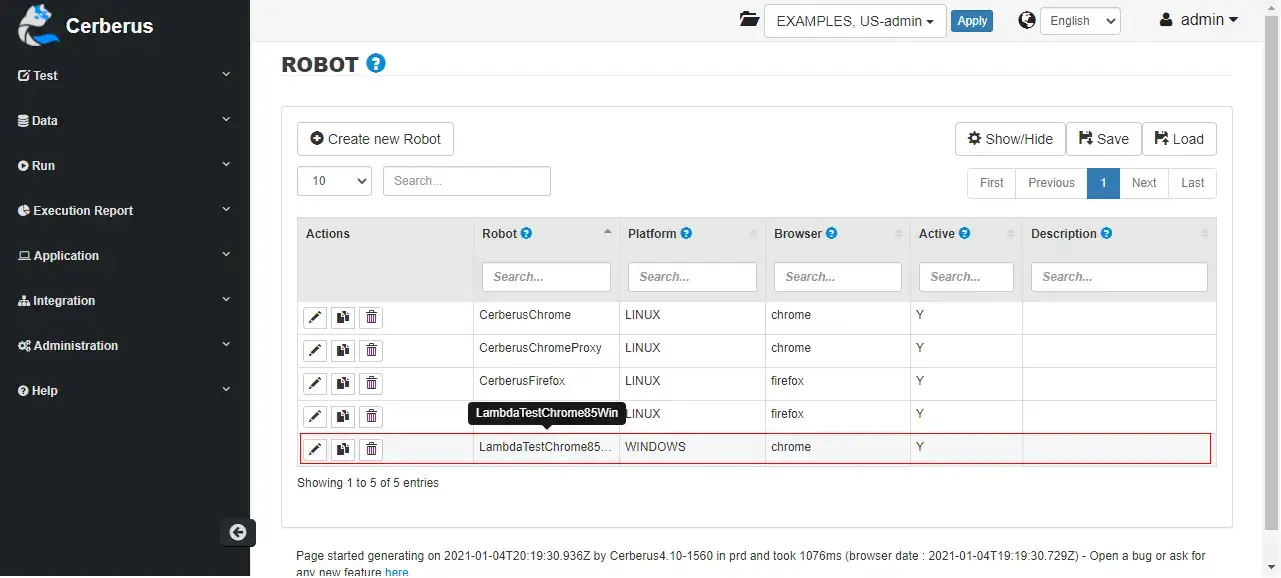Click the Robot column search field
Viewport: 1281px width, 578px height.
coord(546,276)
